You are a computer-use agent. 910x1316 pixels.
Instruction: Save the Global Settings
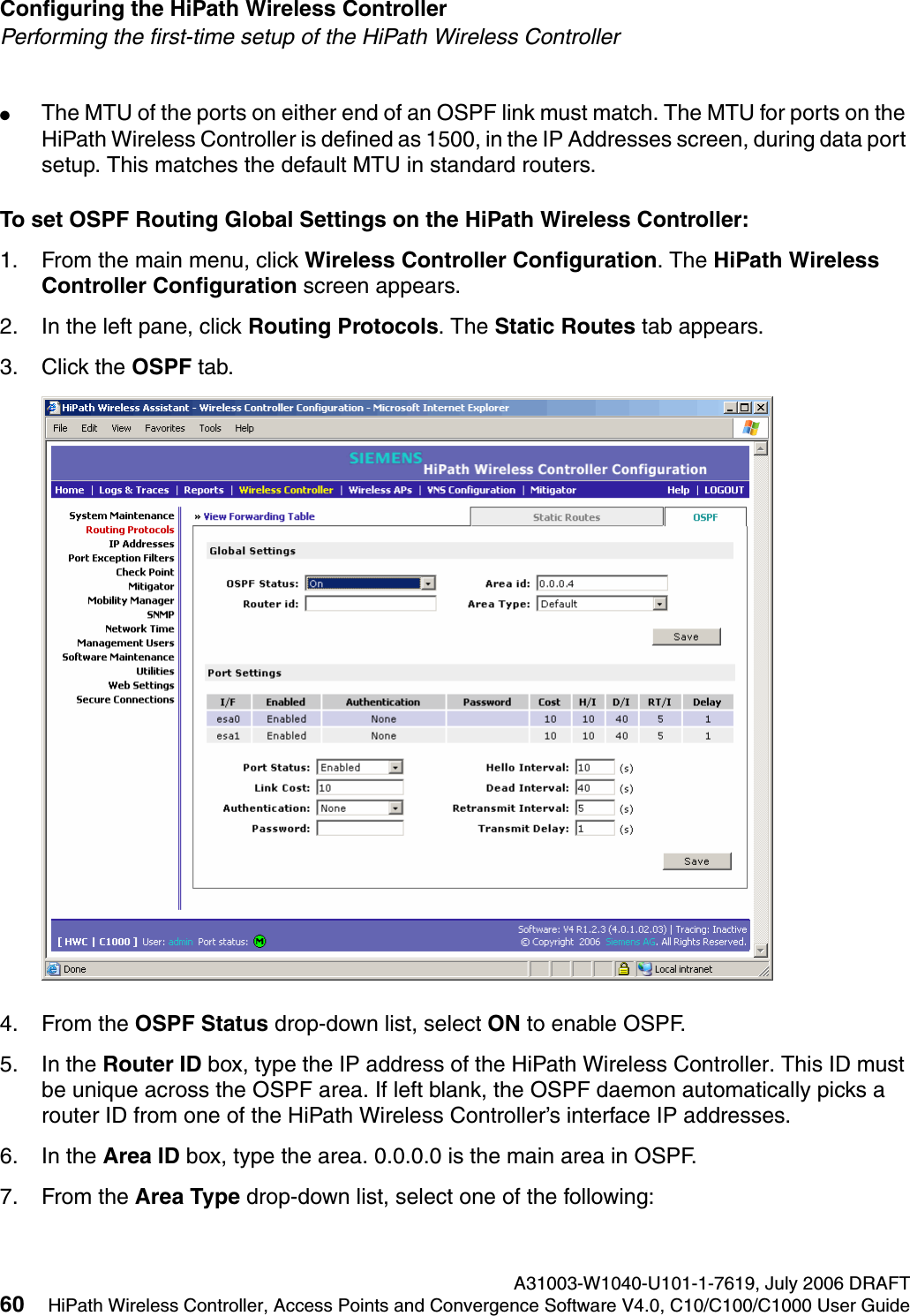686,635
